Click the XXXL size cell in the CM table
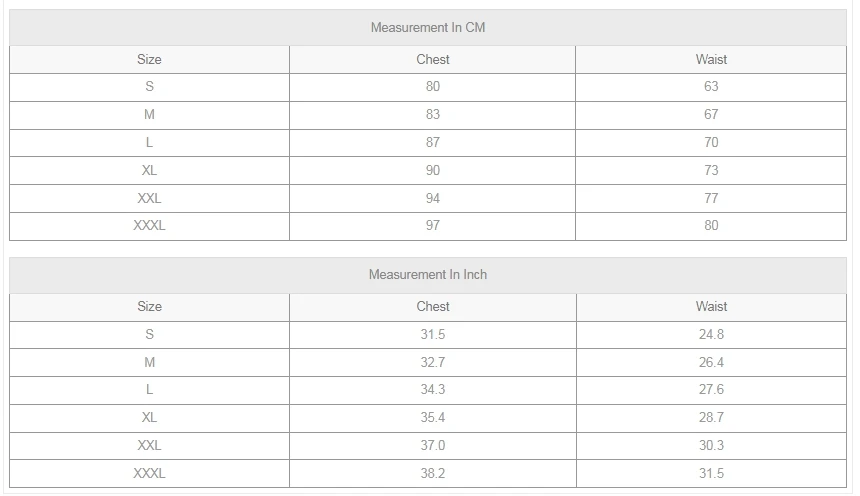This screenshot has height=496, width=860. tap(149, 226)
